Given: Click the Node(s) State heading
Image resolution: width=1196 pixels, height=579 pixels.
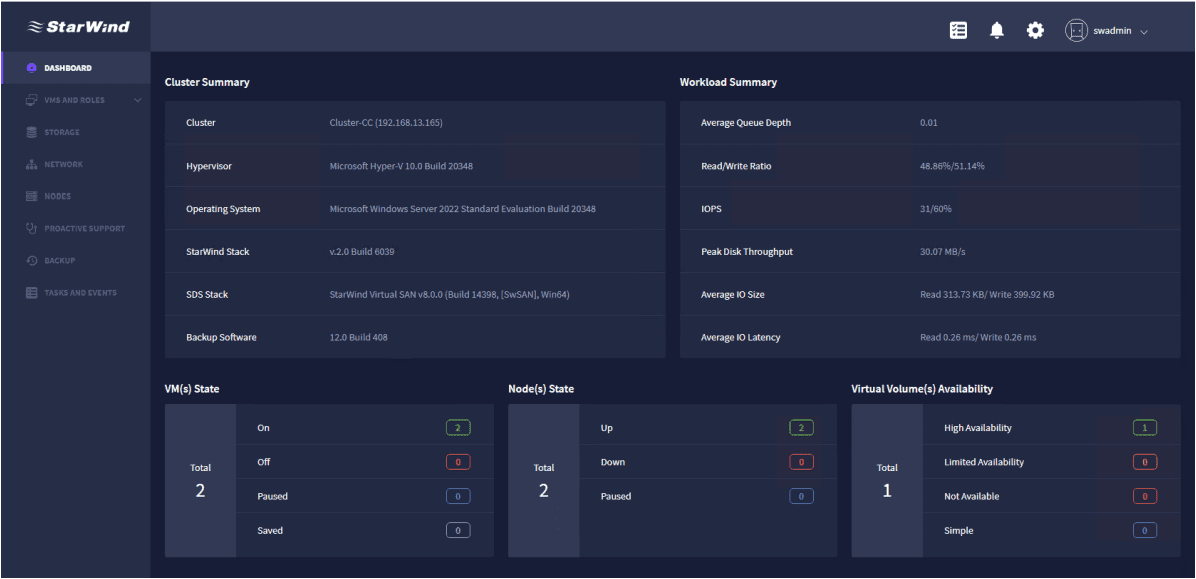Looking at the screenshot, I should tap(541, 389).
